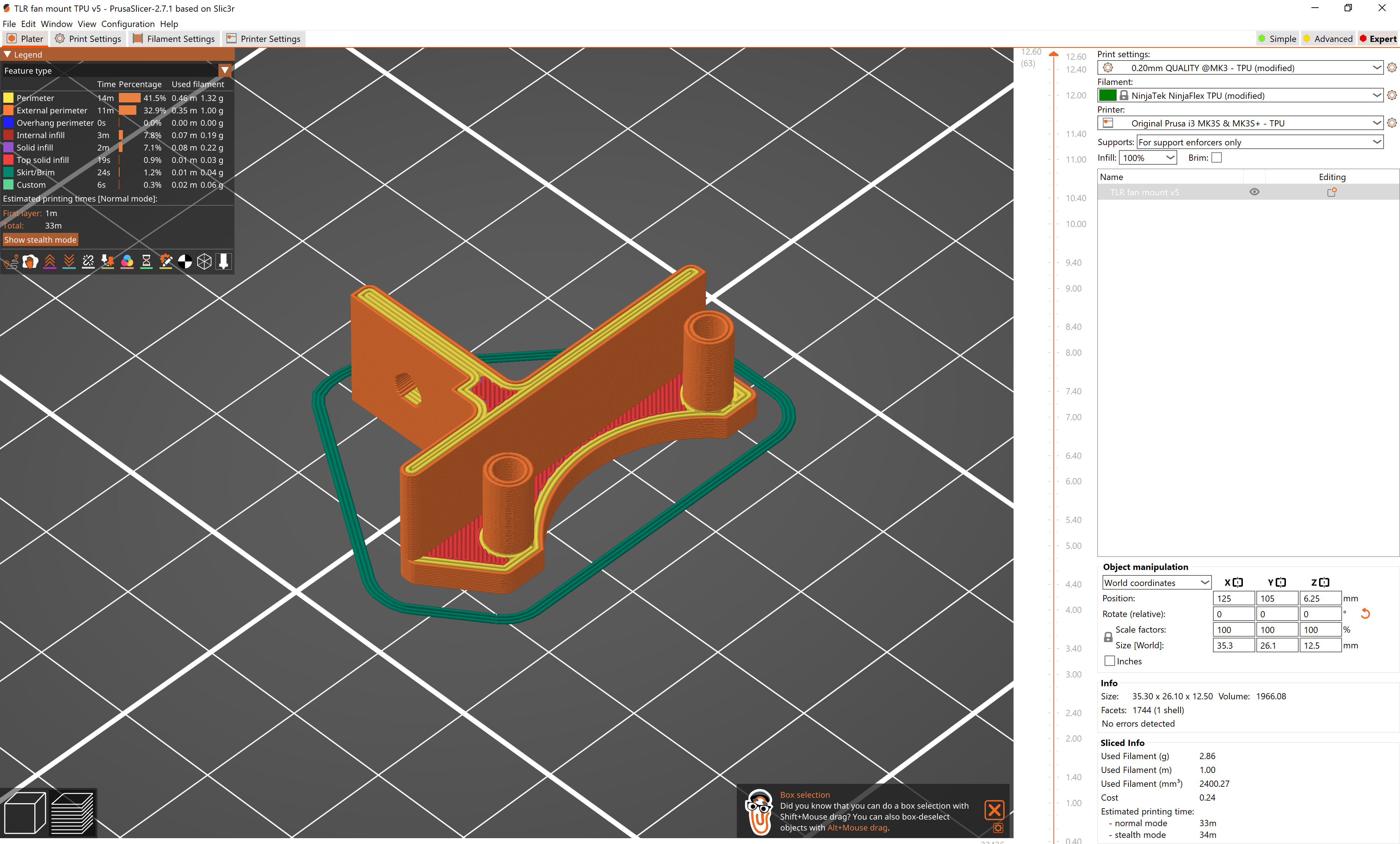Toggle Center of gravity marker icon

184,261
